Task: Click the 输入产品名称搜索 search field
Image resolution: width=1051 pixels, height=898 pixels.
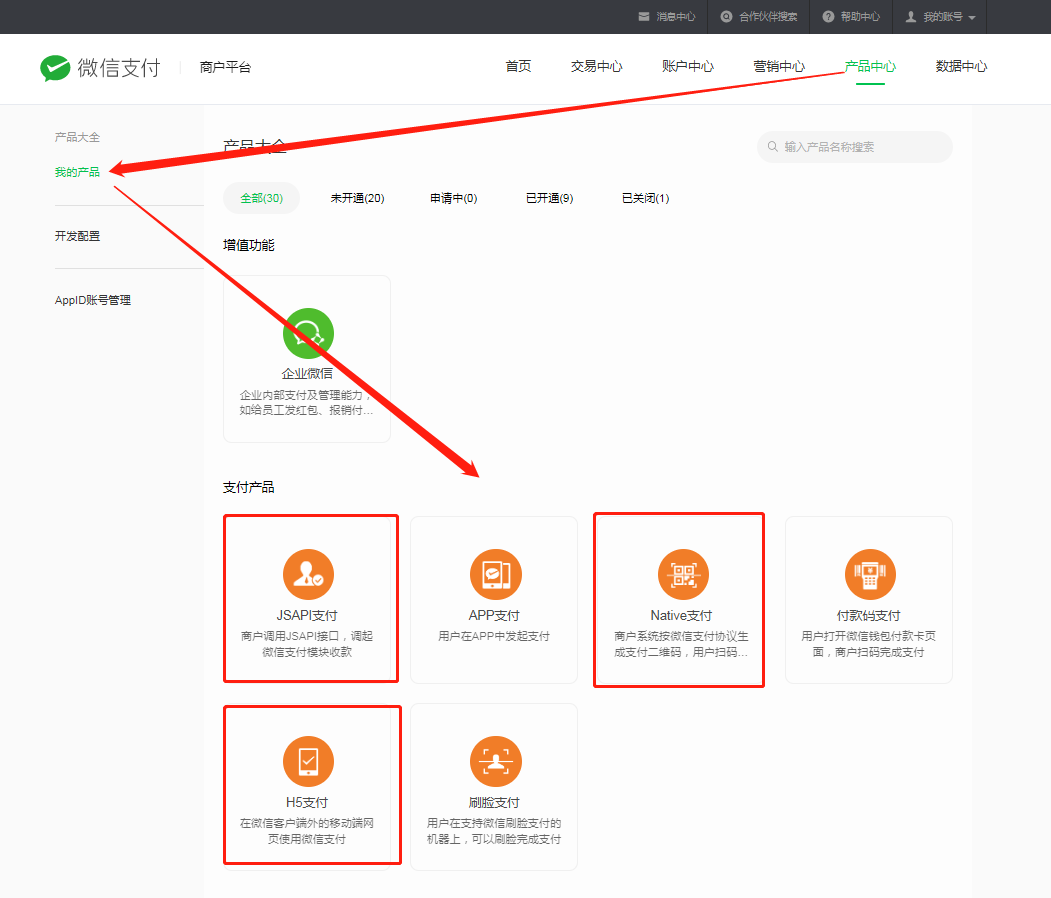Action: tap(855, 147)
